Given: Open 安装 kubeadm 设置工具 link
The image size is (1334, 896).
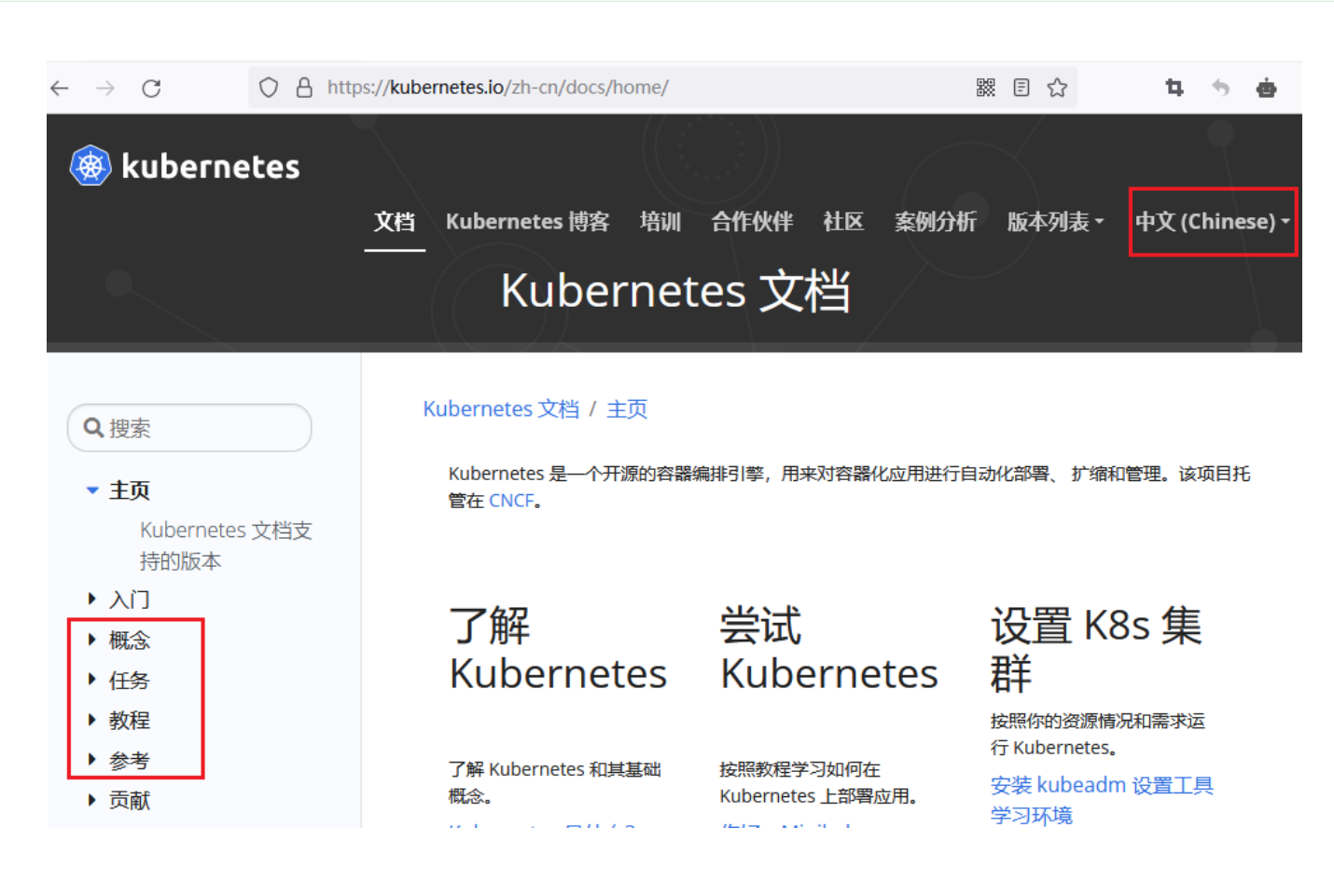Looking at the screenshot, I should (x=1102, y=785).
